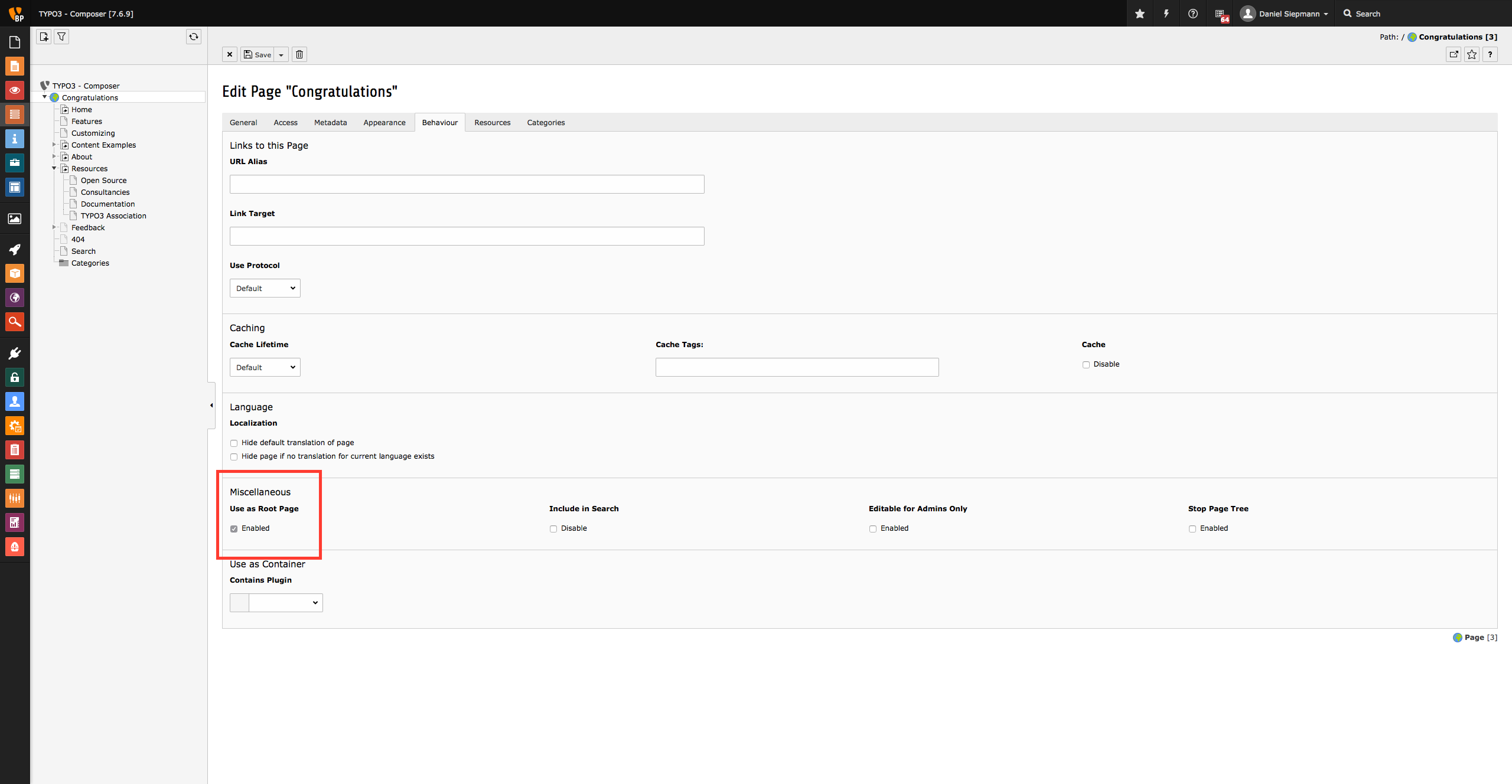Switch to the Categories tab
Image resolution: width=1512 pixels, height=784 pixels.
[x=546, y=122]
